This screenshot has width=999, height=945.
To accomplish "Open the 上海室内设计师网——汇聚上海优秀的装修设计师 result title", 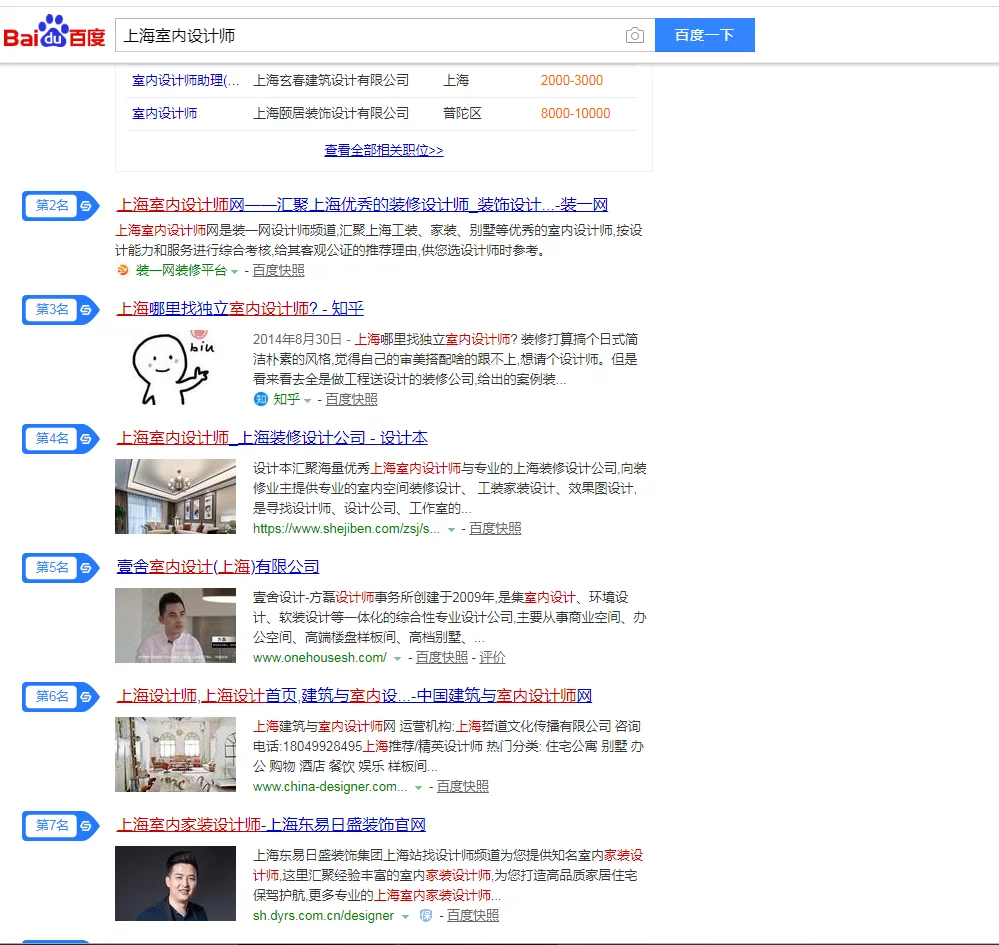I will (362, 205).
